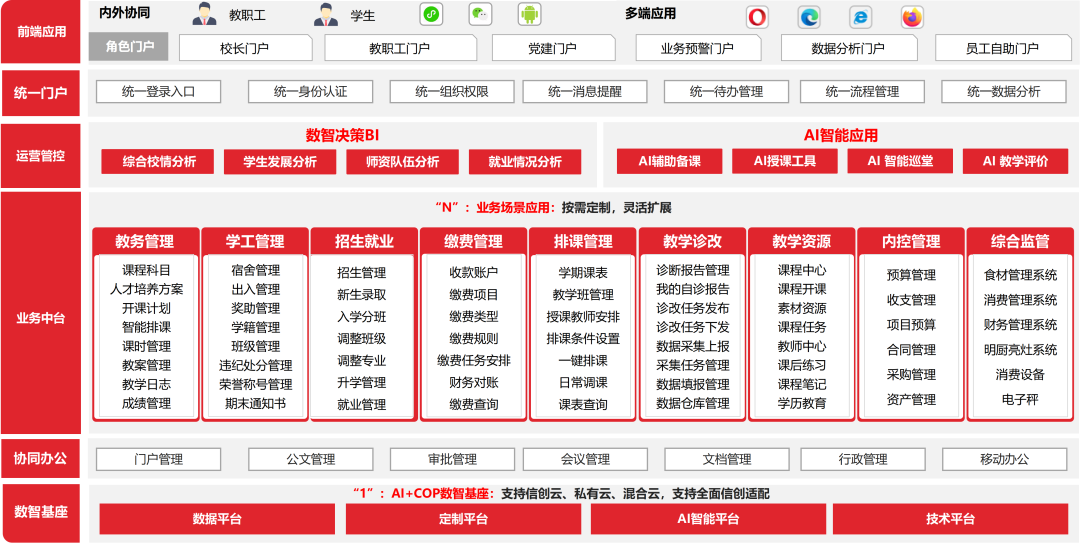Click the 统一组织权限 box
Screen dimensions: 1080x544
pos(453,92)
